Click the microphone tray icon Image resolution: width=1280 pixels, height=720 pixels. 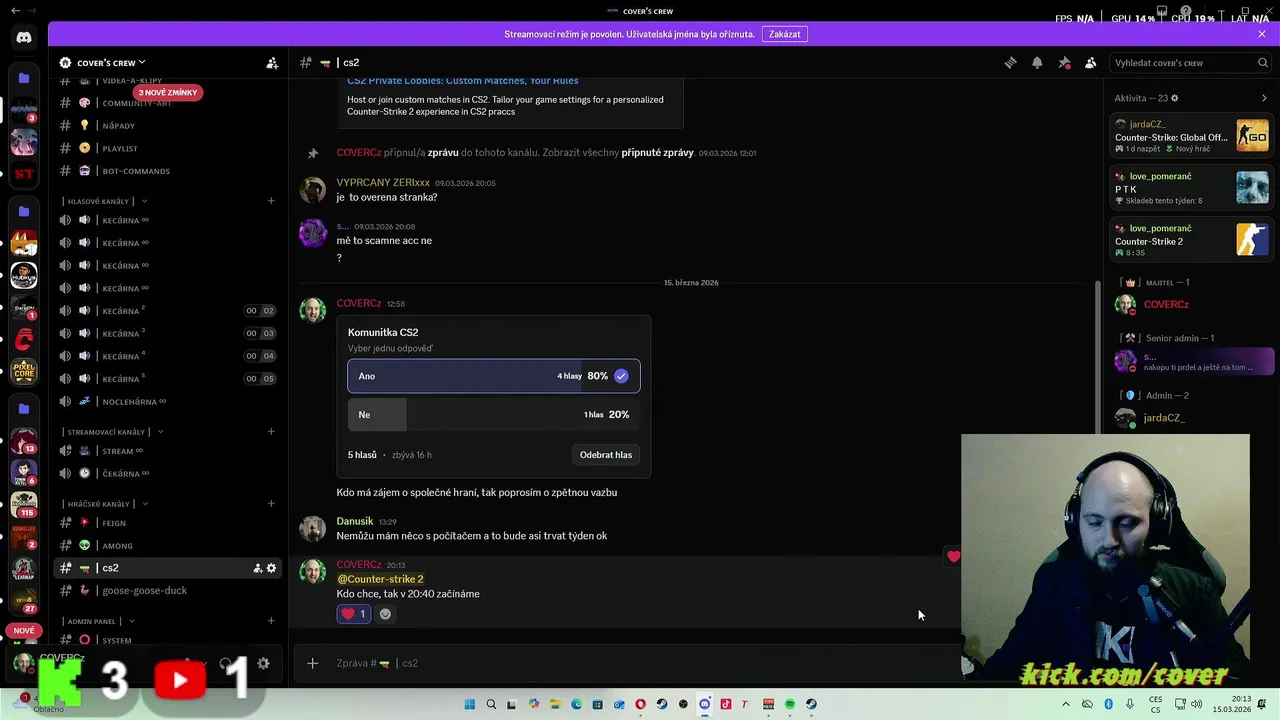(x=1130, y=704)
